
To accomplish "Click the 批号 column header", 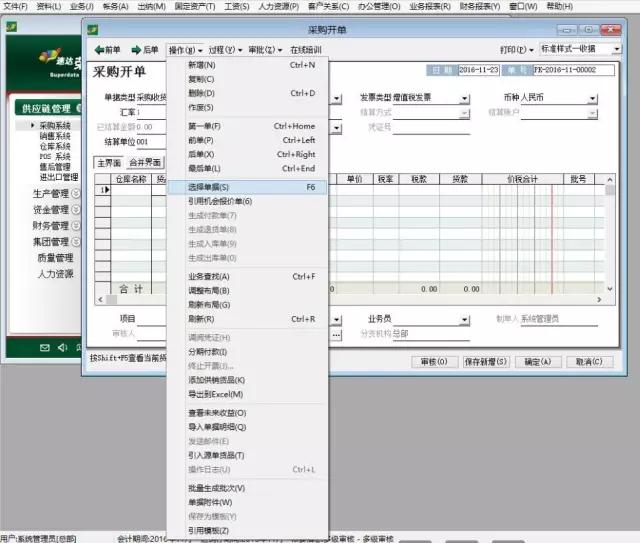I will coord(579,179).
